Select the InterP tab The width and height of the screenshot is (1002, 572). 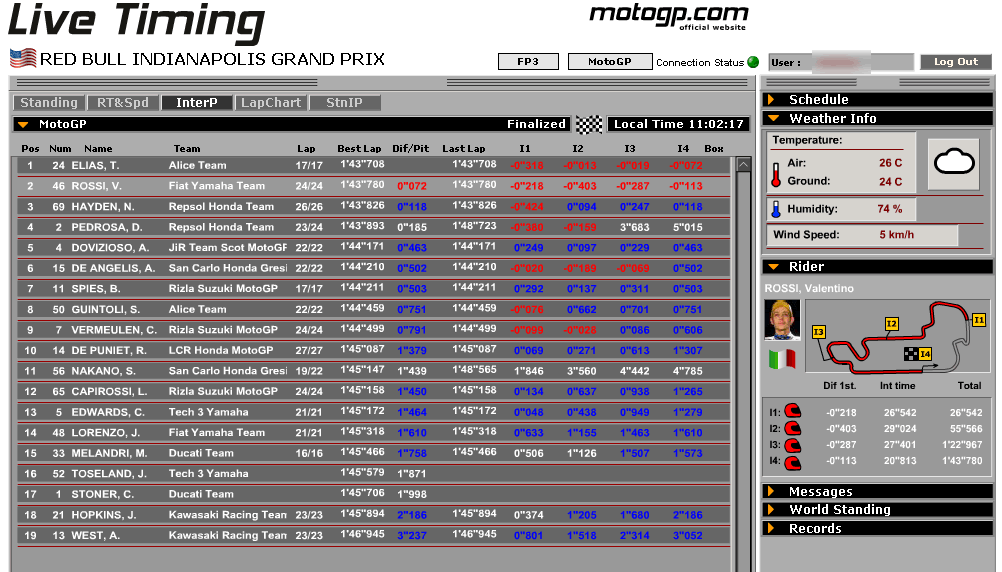pos(197,102)
